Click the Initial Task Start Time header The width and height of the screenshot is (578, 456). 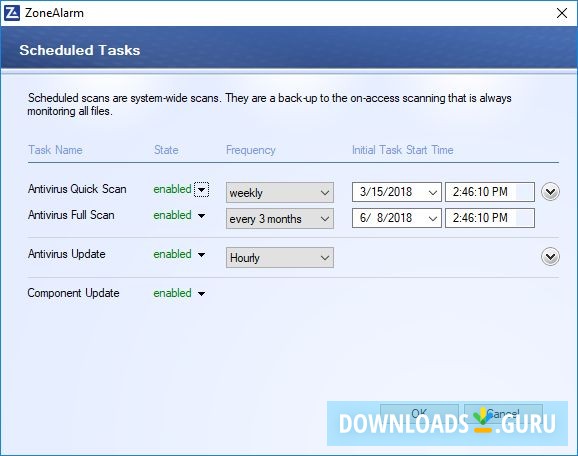(403, 150)
